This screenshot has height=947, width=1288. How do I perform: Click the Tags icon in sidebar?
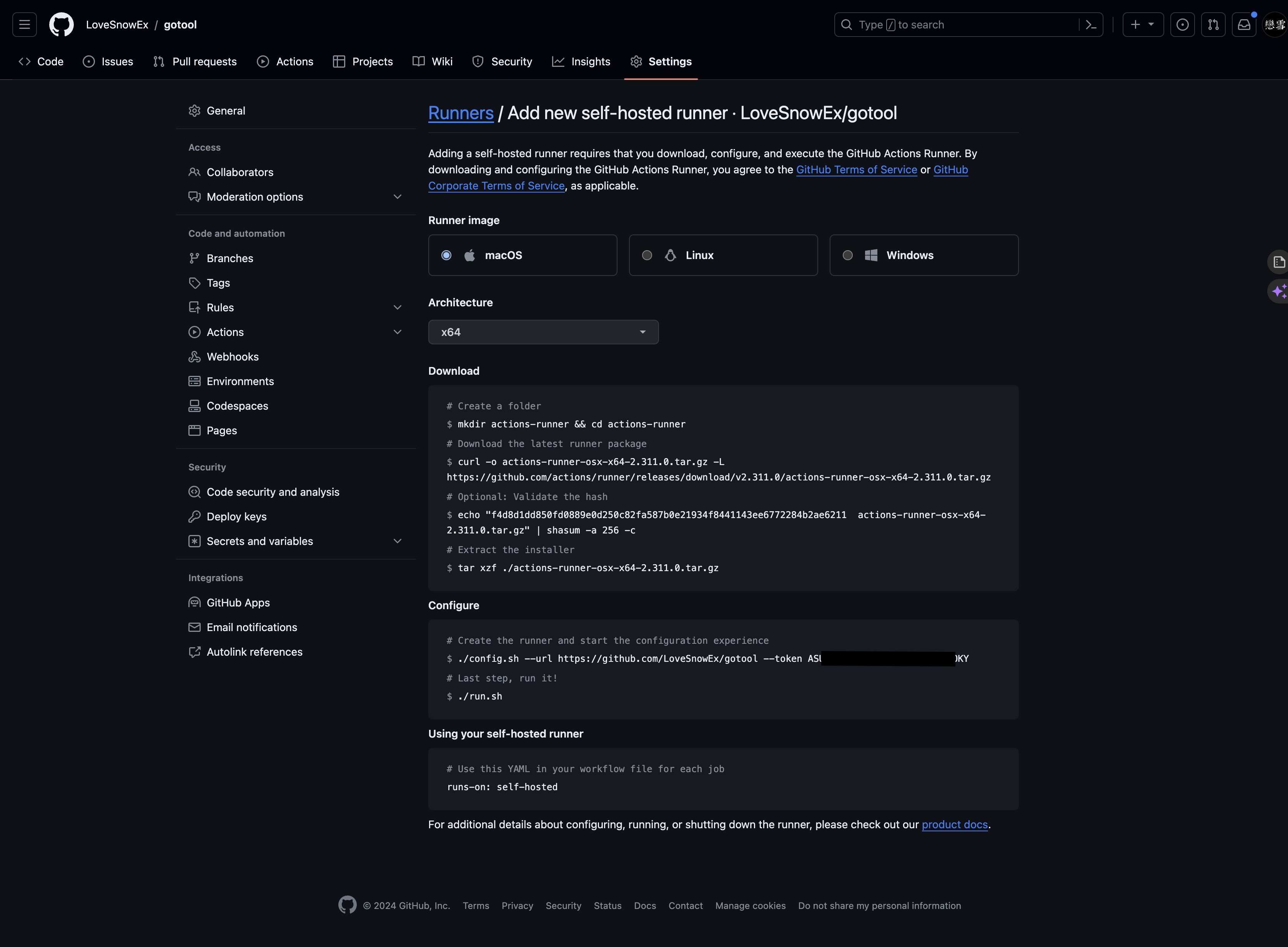(195, 282)
